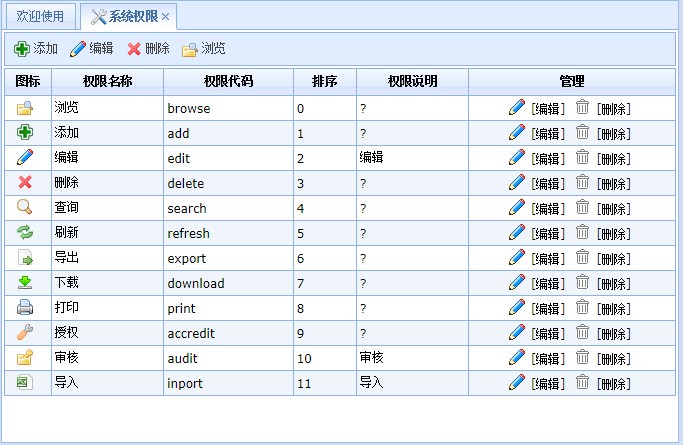Select the 'inport' code cell
This screenshot has width=683, height=445.
click(x=229, y=383)
